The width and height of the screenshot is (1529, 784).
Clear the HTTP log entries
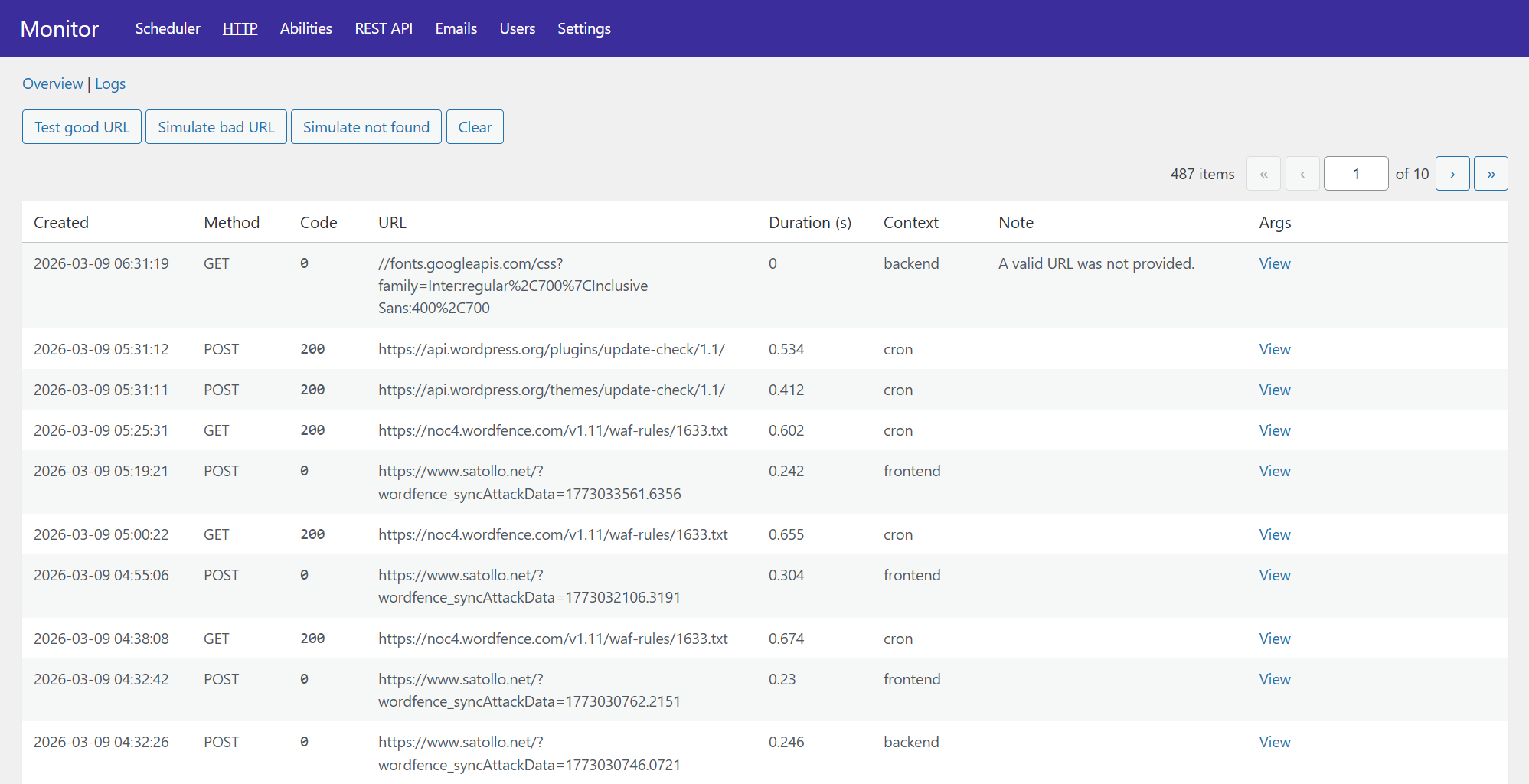(x=475, y=127)
